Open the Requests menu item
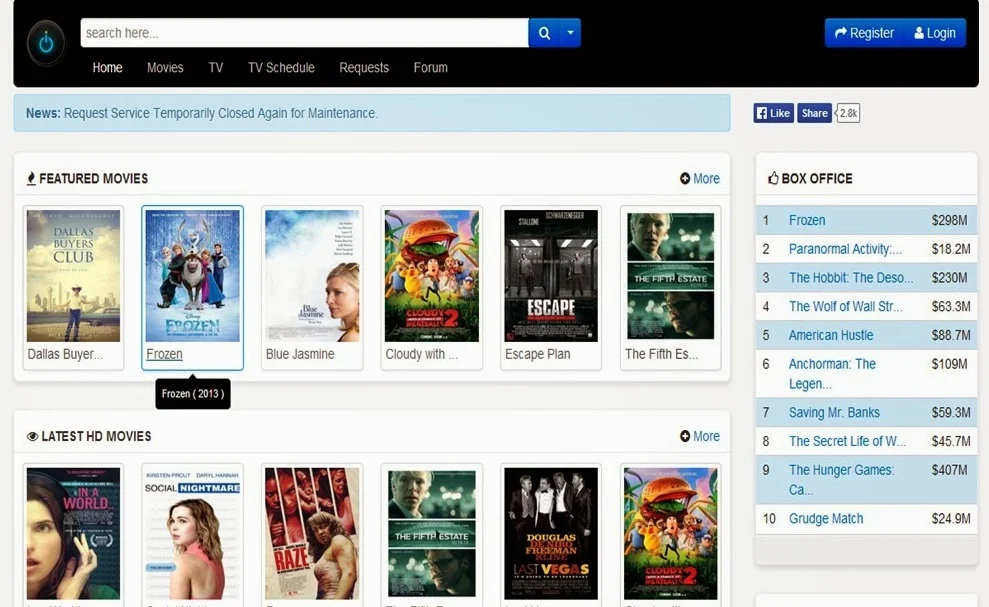Viewport: 989px width, 607px height. 364,68
